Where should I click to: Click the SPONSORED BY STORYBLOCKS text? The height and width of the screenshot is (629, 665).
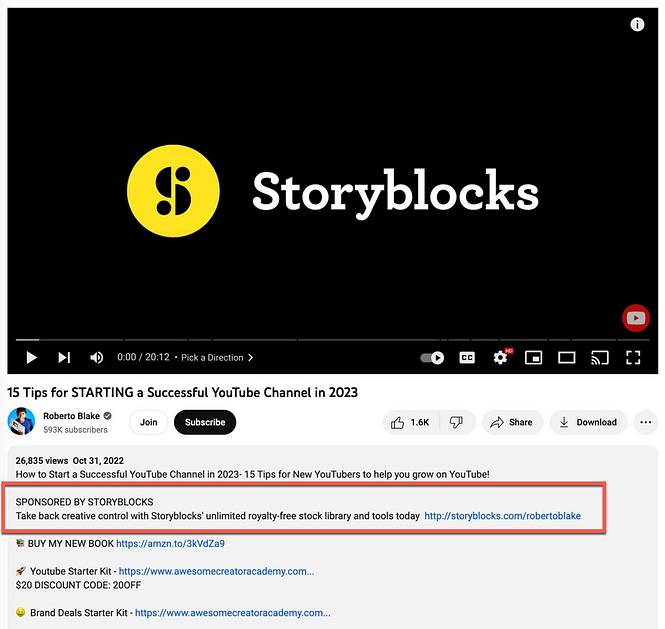pos(84,502)
